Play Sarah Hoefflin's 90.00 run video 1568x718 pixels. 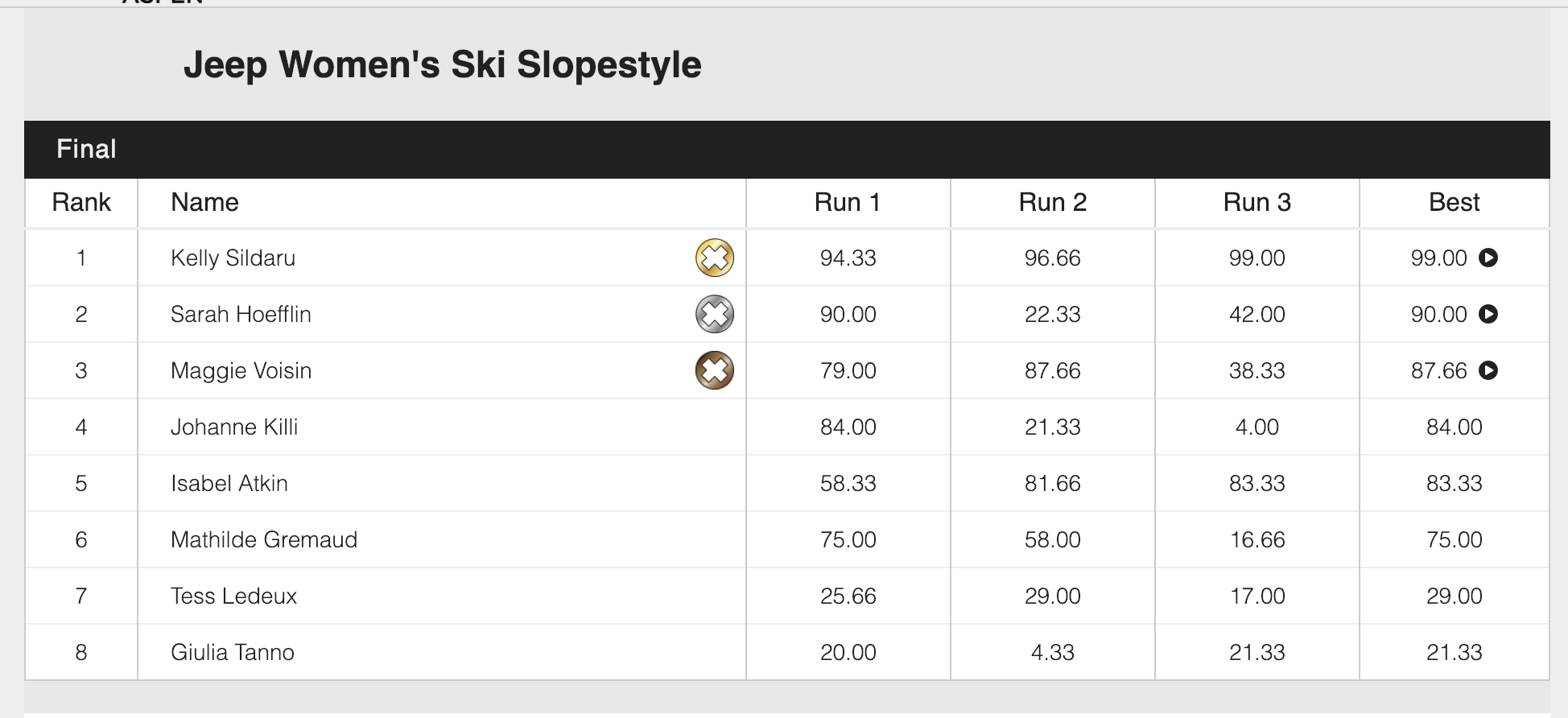(1488, 314)
